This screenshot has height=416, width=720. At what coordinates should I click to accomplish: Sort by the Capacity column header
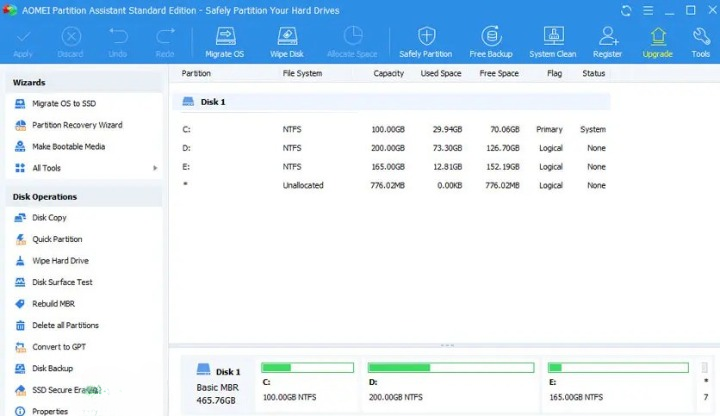[388, 73]
